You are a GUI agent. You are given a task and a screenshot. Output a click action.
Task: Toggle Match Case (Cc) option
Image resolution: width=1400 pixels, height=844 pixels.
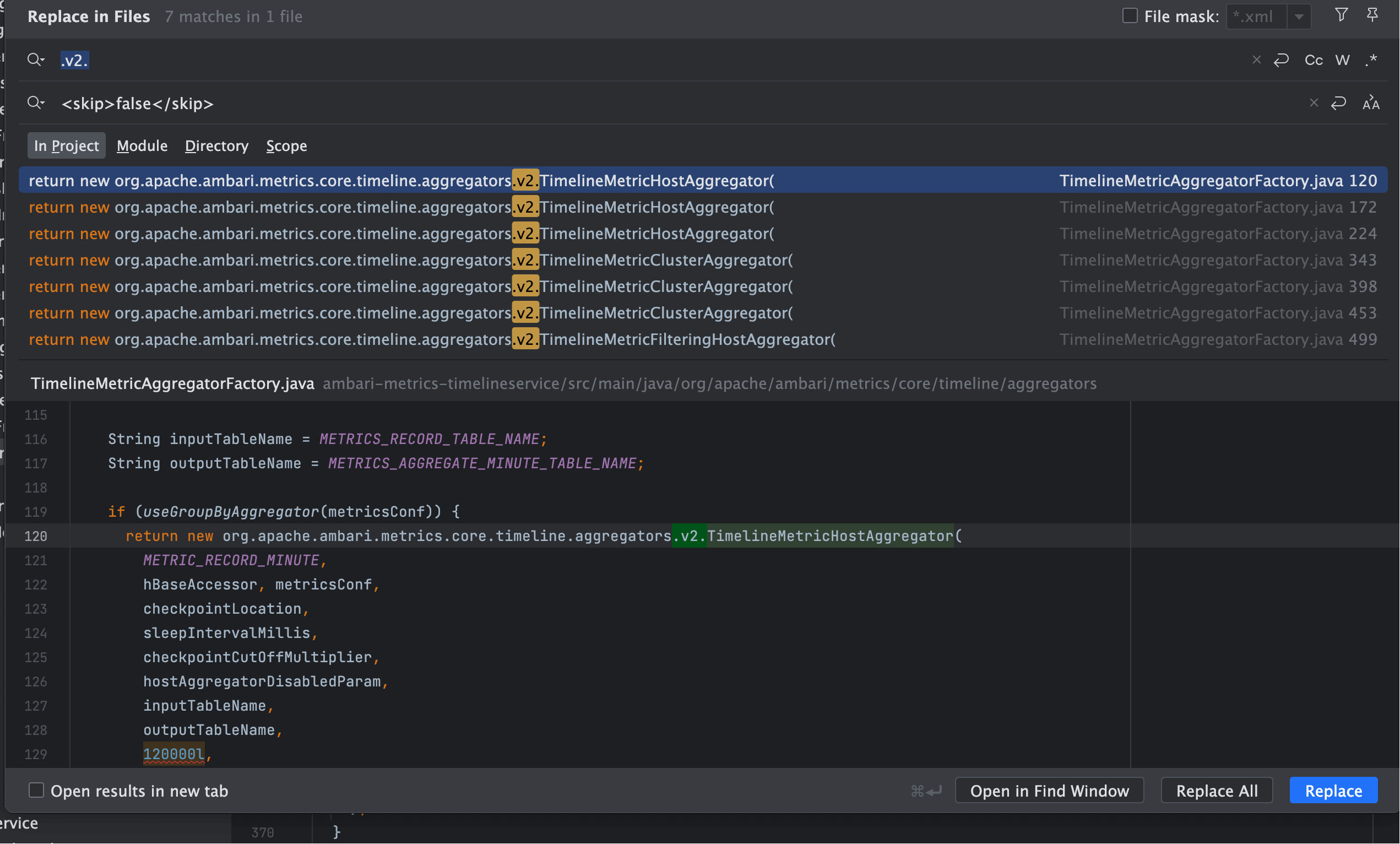click(1314, 59)
